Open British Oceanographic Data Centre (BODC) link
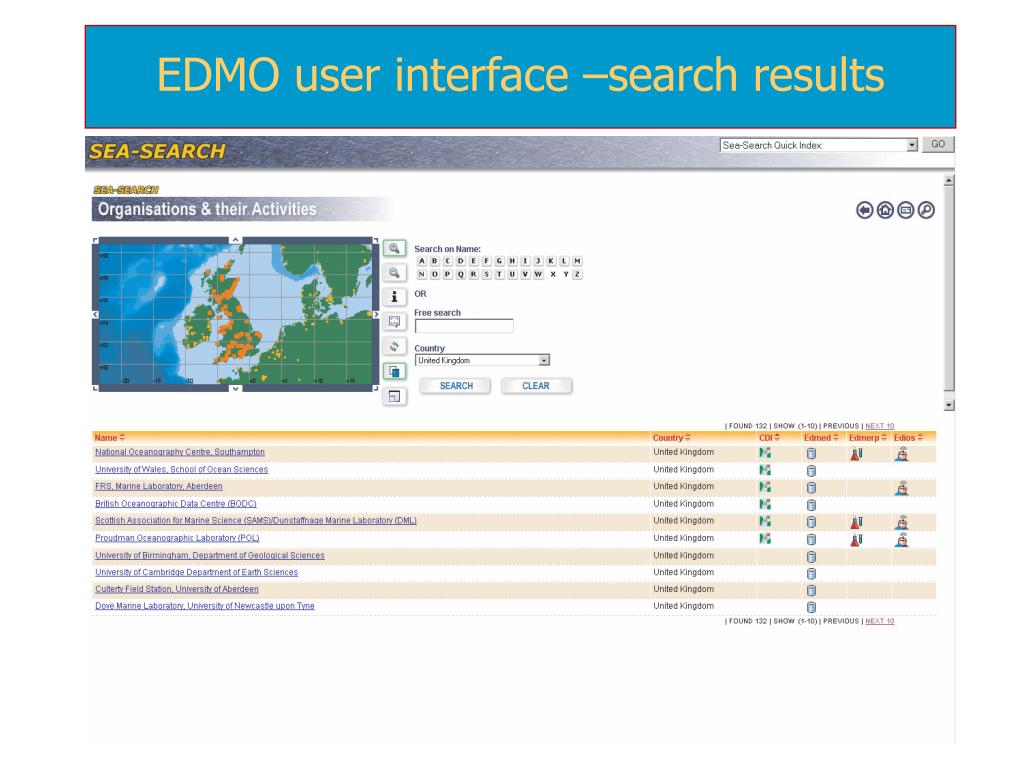 point(176,504)
